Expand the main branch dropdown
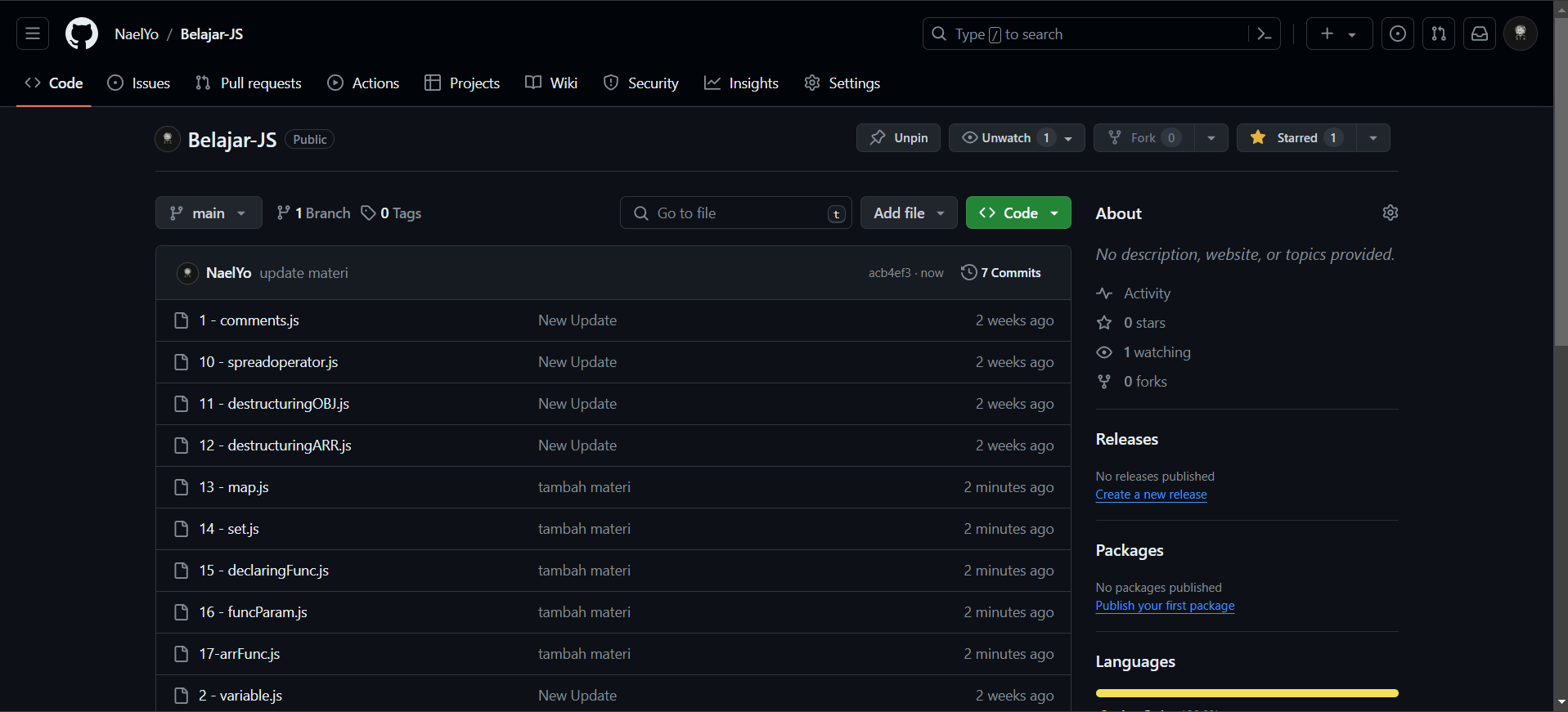 click(209, 213)
